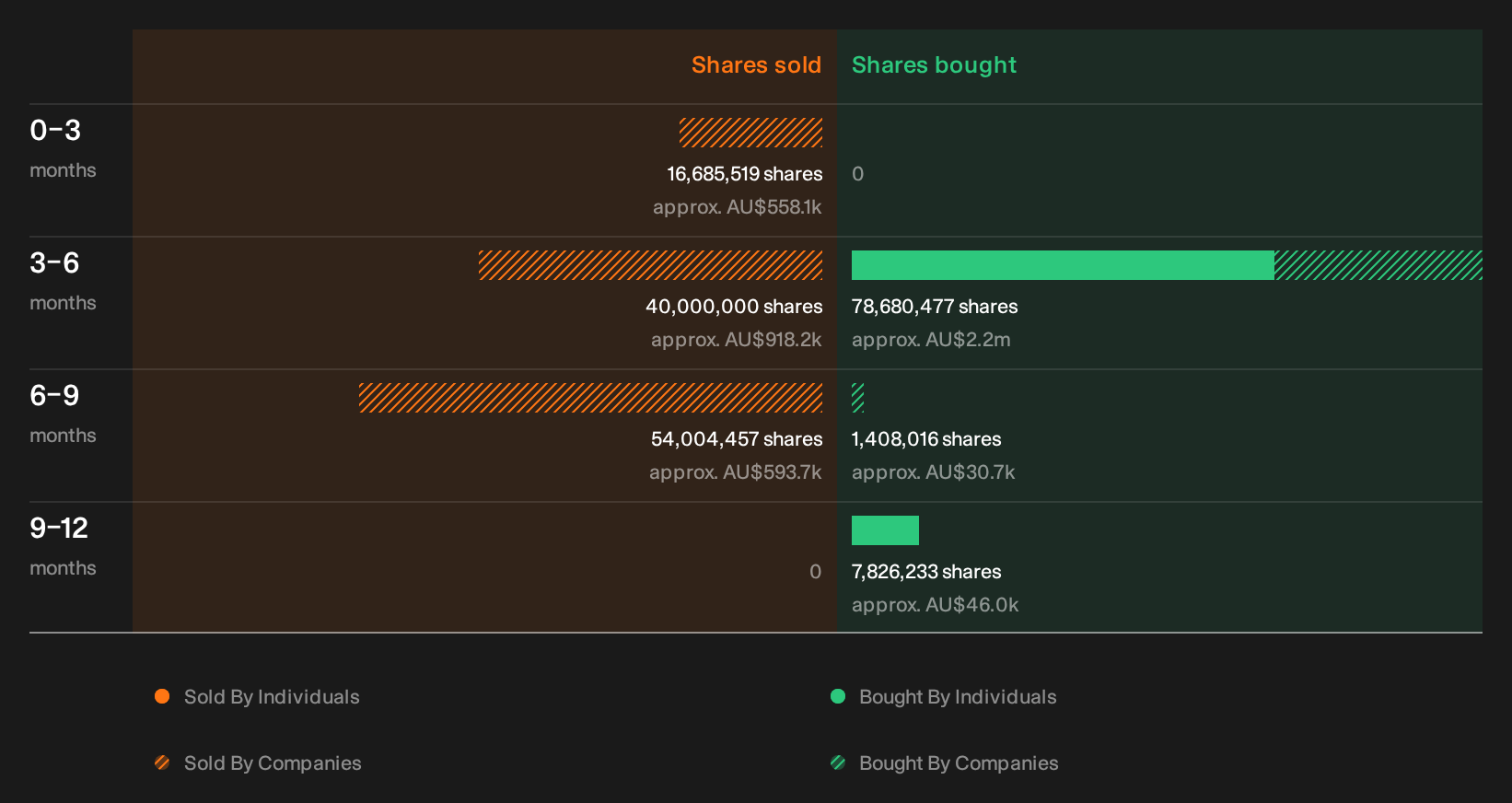Select the 9-12 months bought green bar

click(x=885, y=530)
